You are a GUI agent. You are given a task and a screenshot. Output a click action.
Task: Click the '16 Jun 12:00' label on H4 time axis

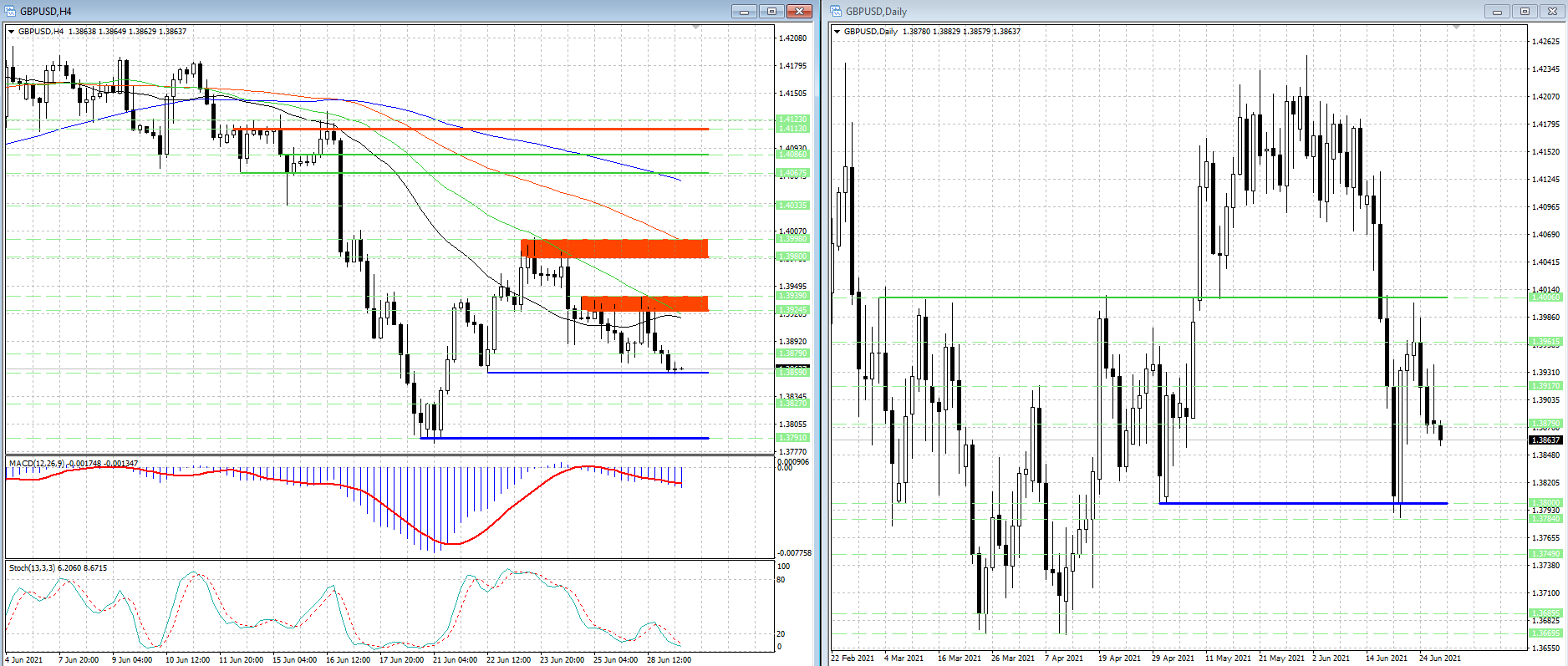click(x=348, y=659)
